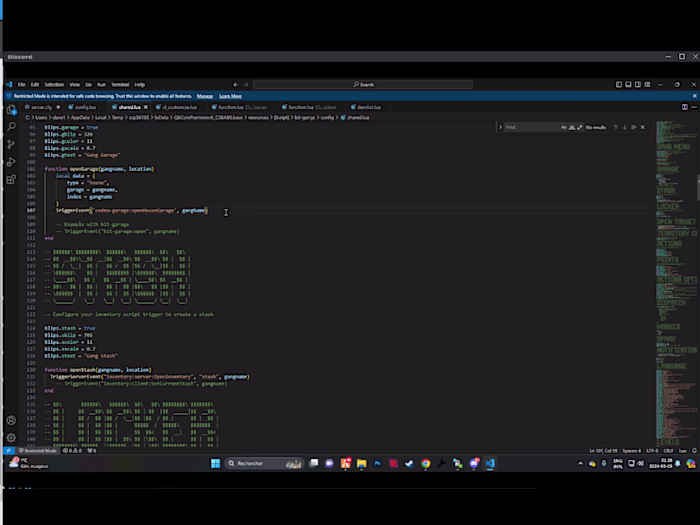Click the Find input field
700x525 pixels.
[531, 127]
